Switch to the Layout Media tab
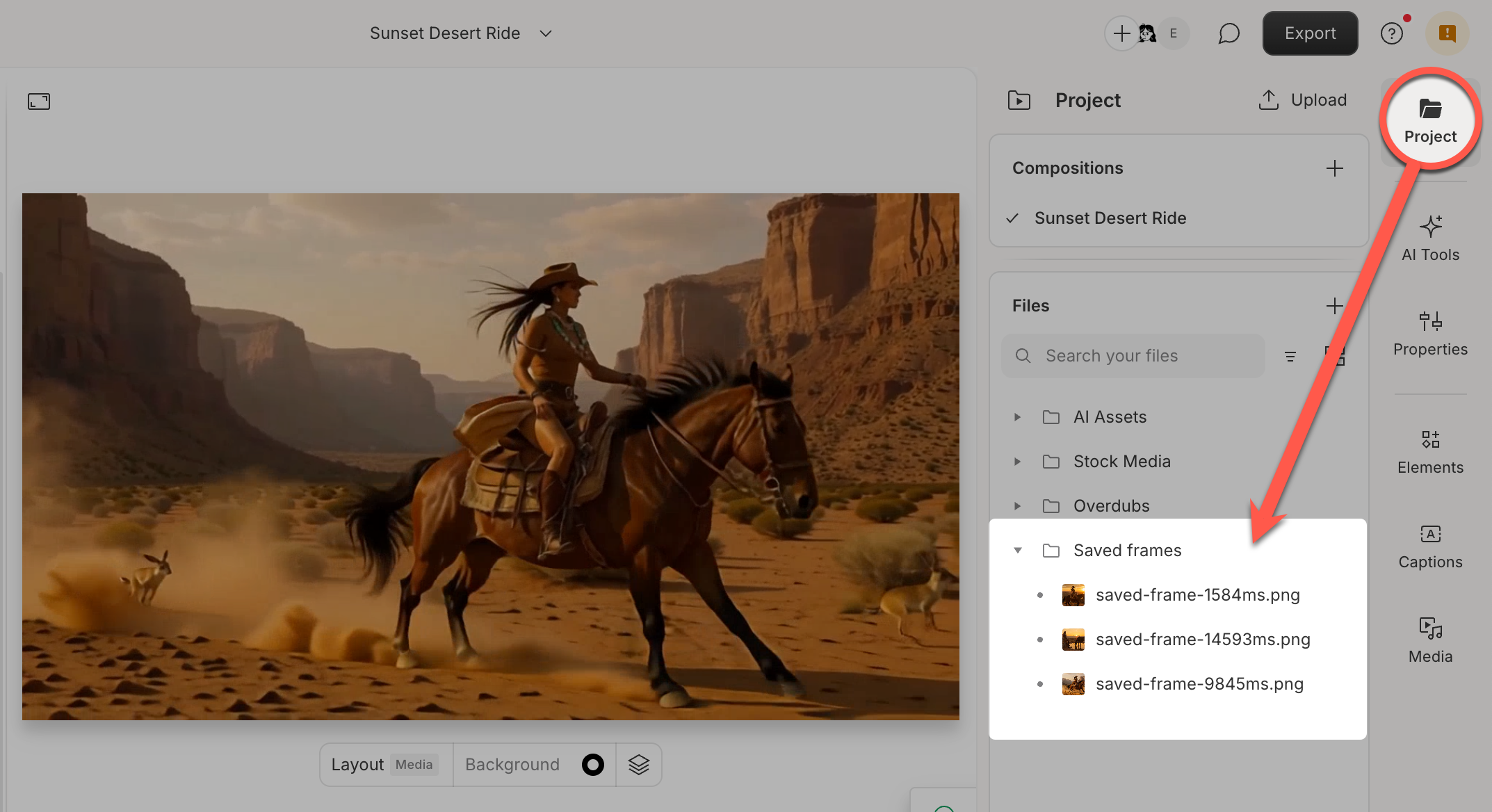Image resolution: width=1492 pixels, height=812 pixels. 385,764
